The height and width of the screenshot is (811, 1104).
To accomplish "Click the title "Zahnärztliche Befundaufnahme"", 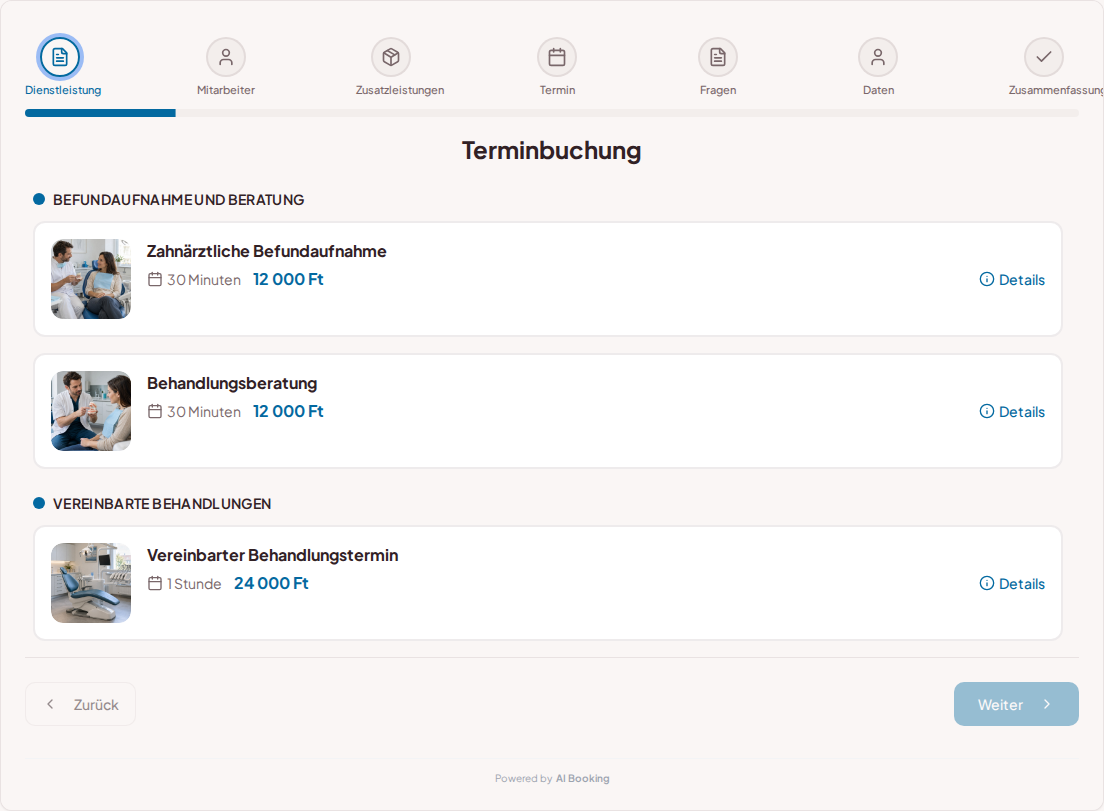I will pos(266,251).
